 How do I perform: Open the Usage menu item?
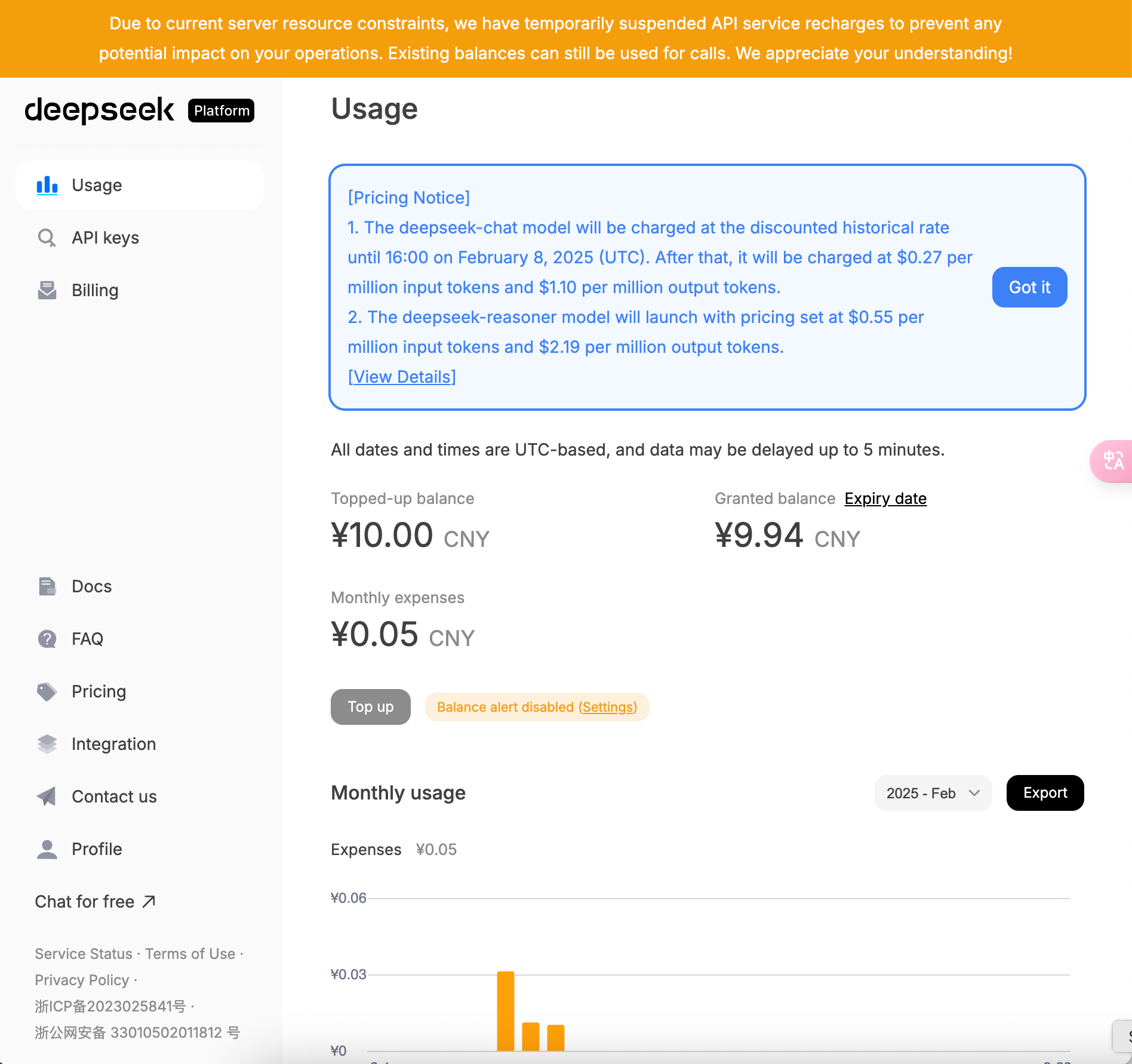click(140, 185)
